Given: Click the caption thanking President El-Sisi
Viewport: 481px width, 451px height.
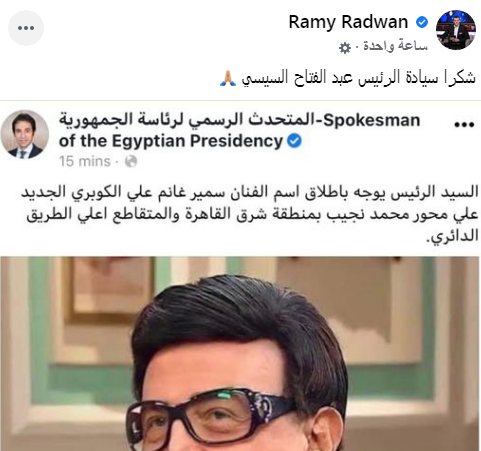Looking at the screenshot, I should point(348,78).
